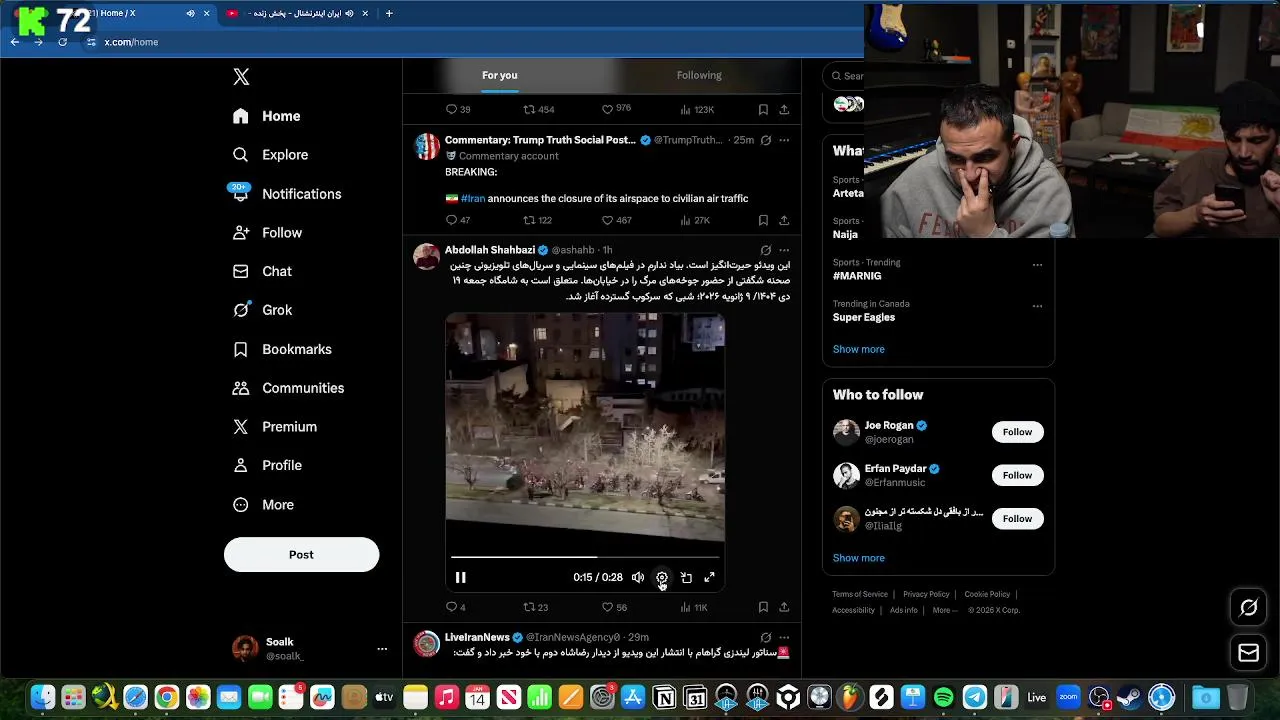
Task: Toggle picture-in-picture on the video
Action: (x=686, y=577)
